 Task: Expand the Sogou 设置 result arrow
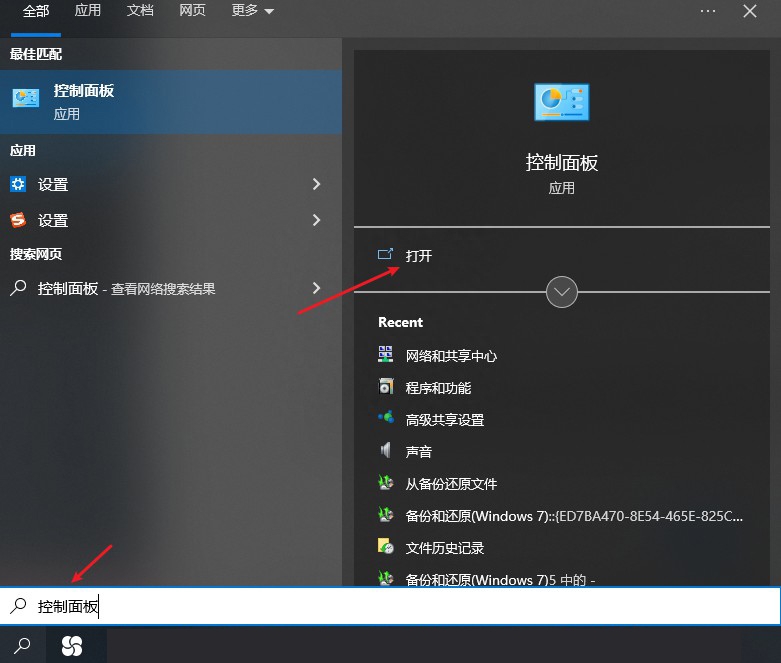click(x=316, y=220)
